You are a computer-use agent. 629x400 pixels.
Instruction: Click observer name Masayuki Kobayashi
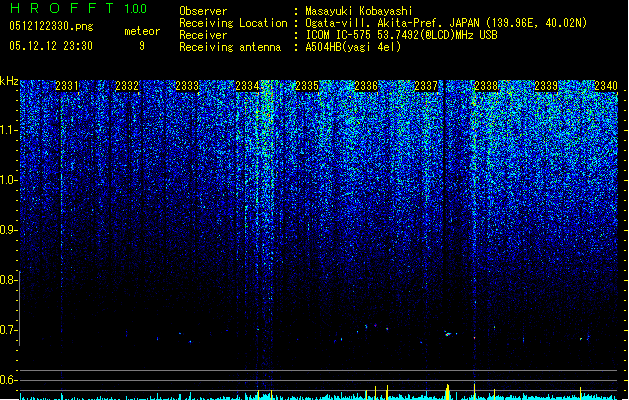pos(359,11)
